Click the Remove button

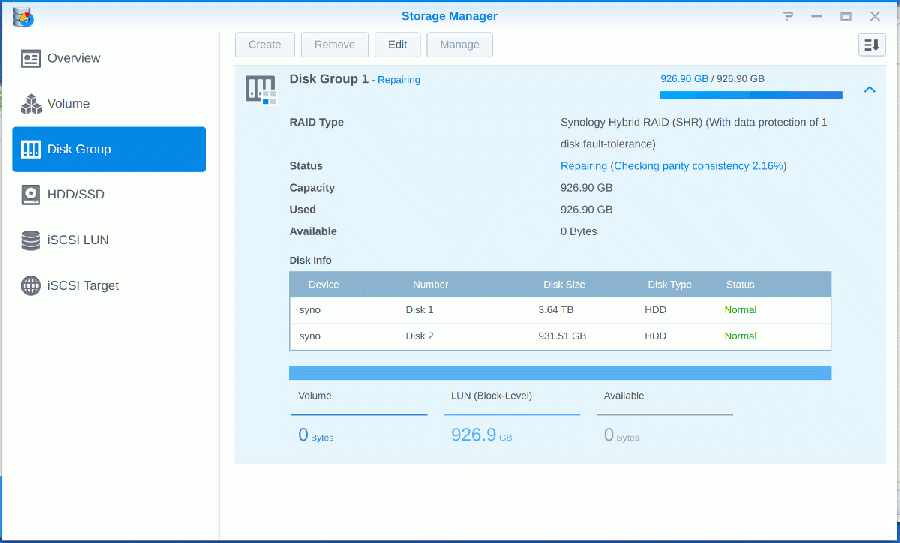pyautogui.click(x=335, y=45)
